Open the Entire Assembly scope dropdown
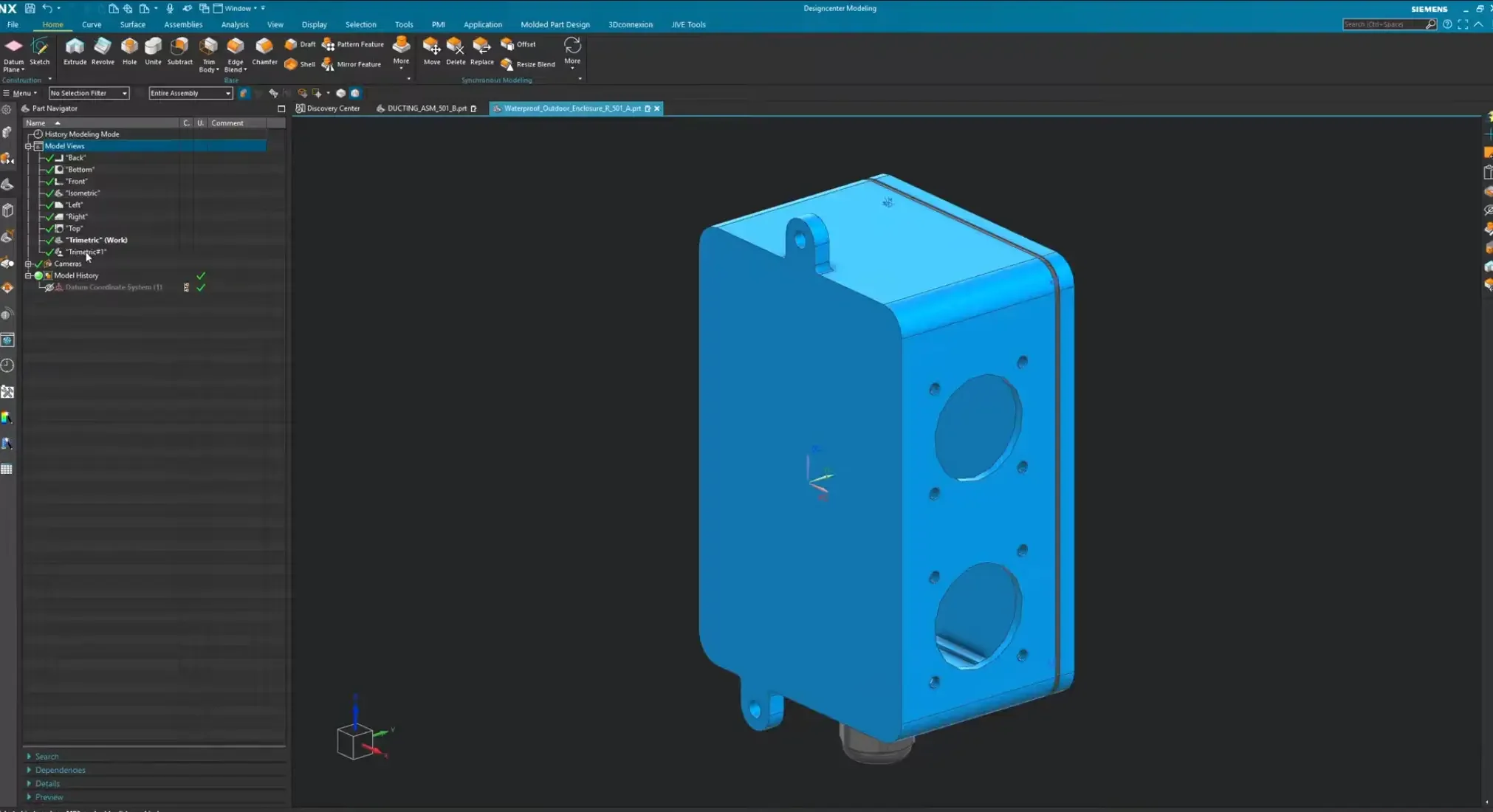The width and height of the screenshot is (1493, 812). (x=191, y=93)
